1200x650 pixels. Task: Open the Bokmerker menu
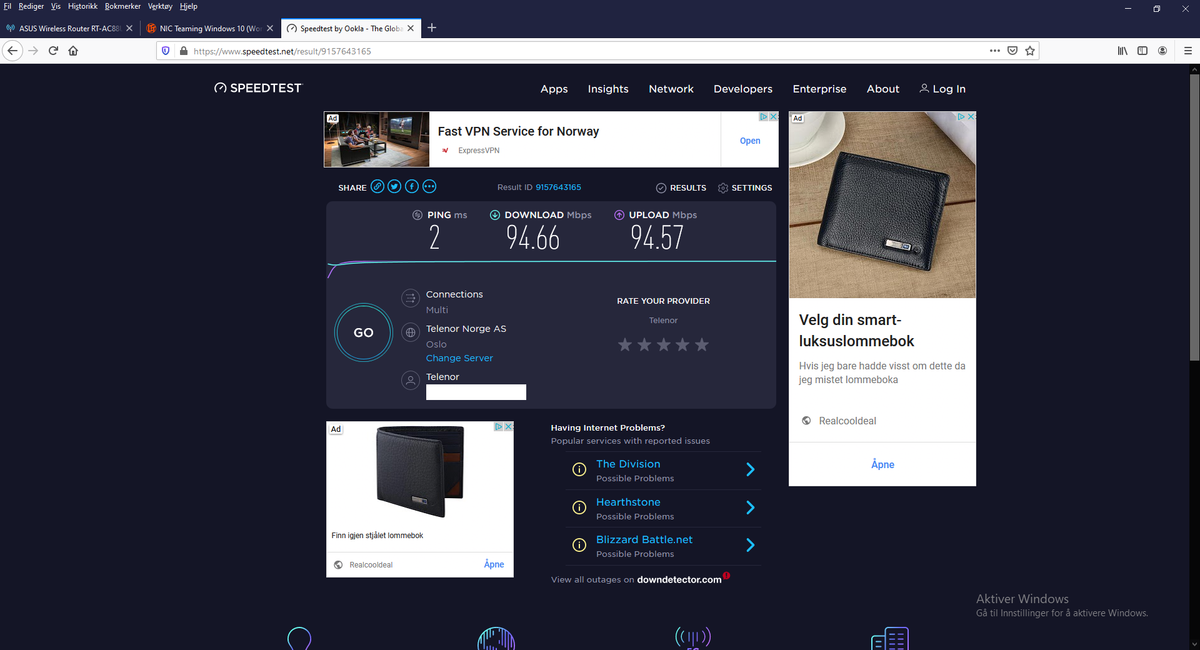point(123,6)
